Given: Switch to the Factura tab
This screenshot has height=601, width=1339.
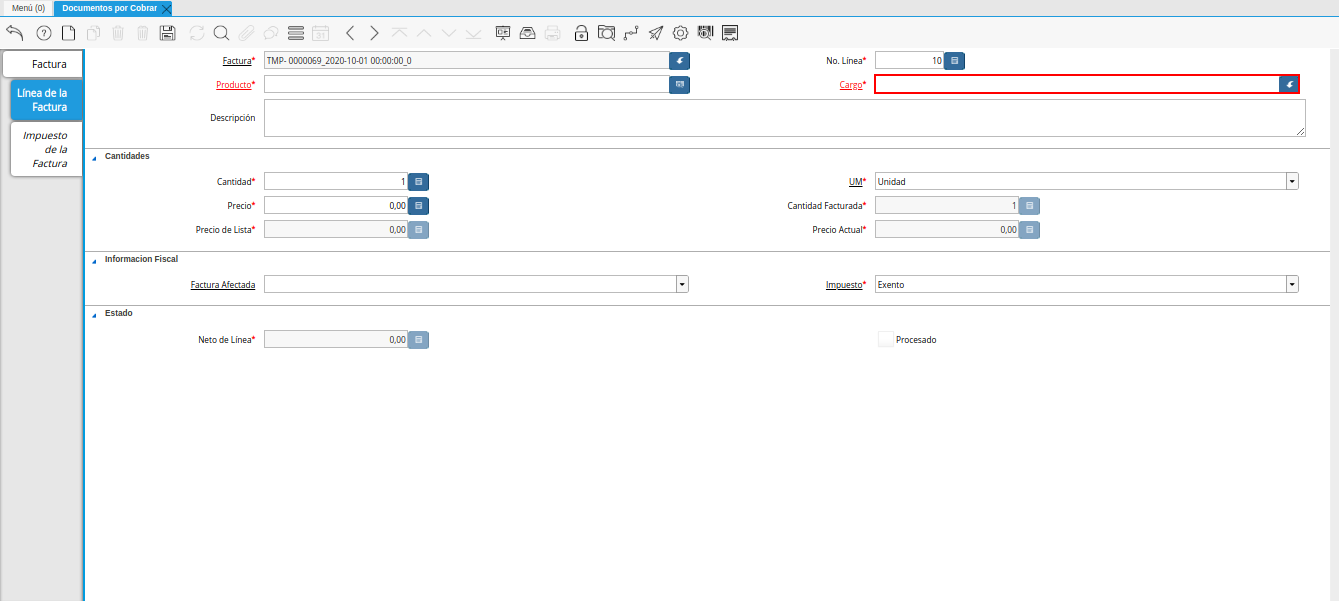Looking at the screenshot, I should 43,64.
